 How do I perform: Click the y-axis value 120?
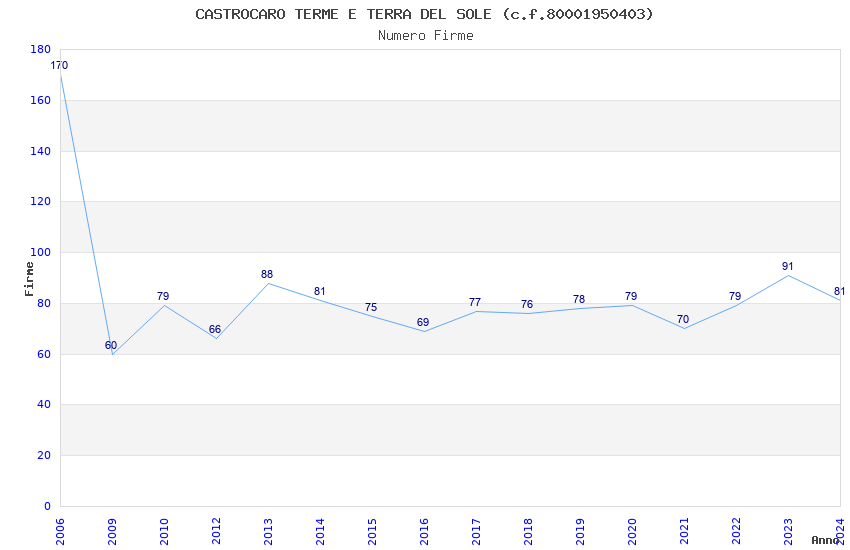[x=41, y=201]
